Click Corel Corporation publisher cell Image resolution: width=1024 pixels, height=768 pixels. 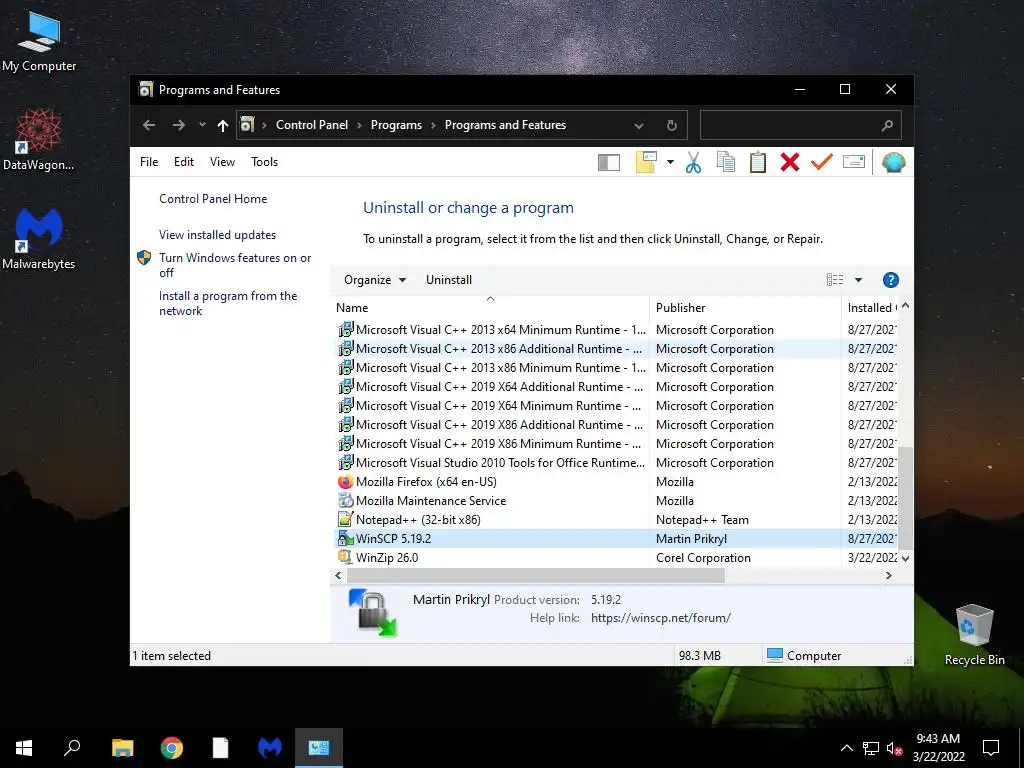tap(703, 558)
